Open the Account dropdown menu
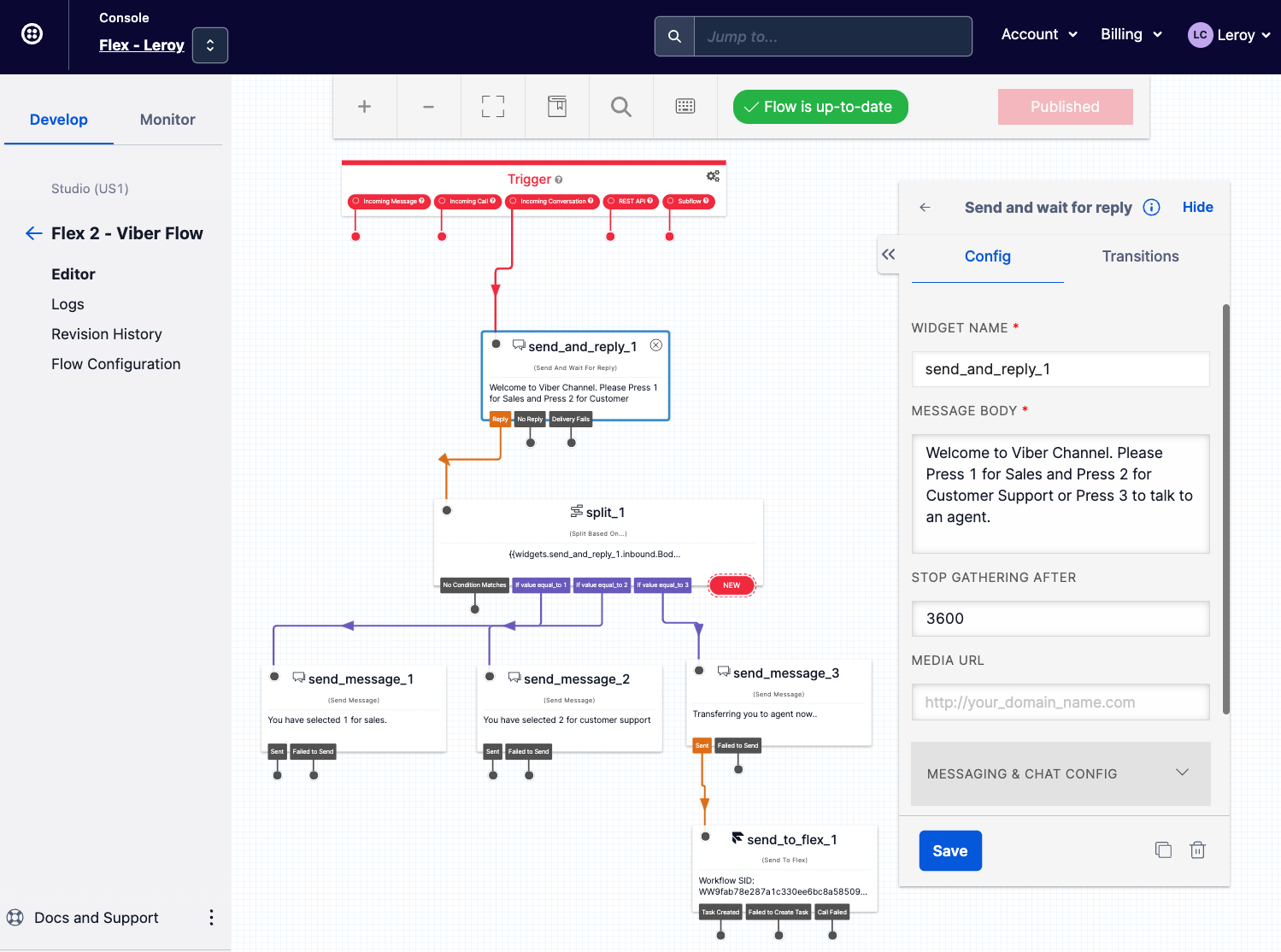 coord(1039,34)
